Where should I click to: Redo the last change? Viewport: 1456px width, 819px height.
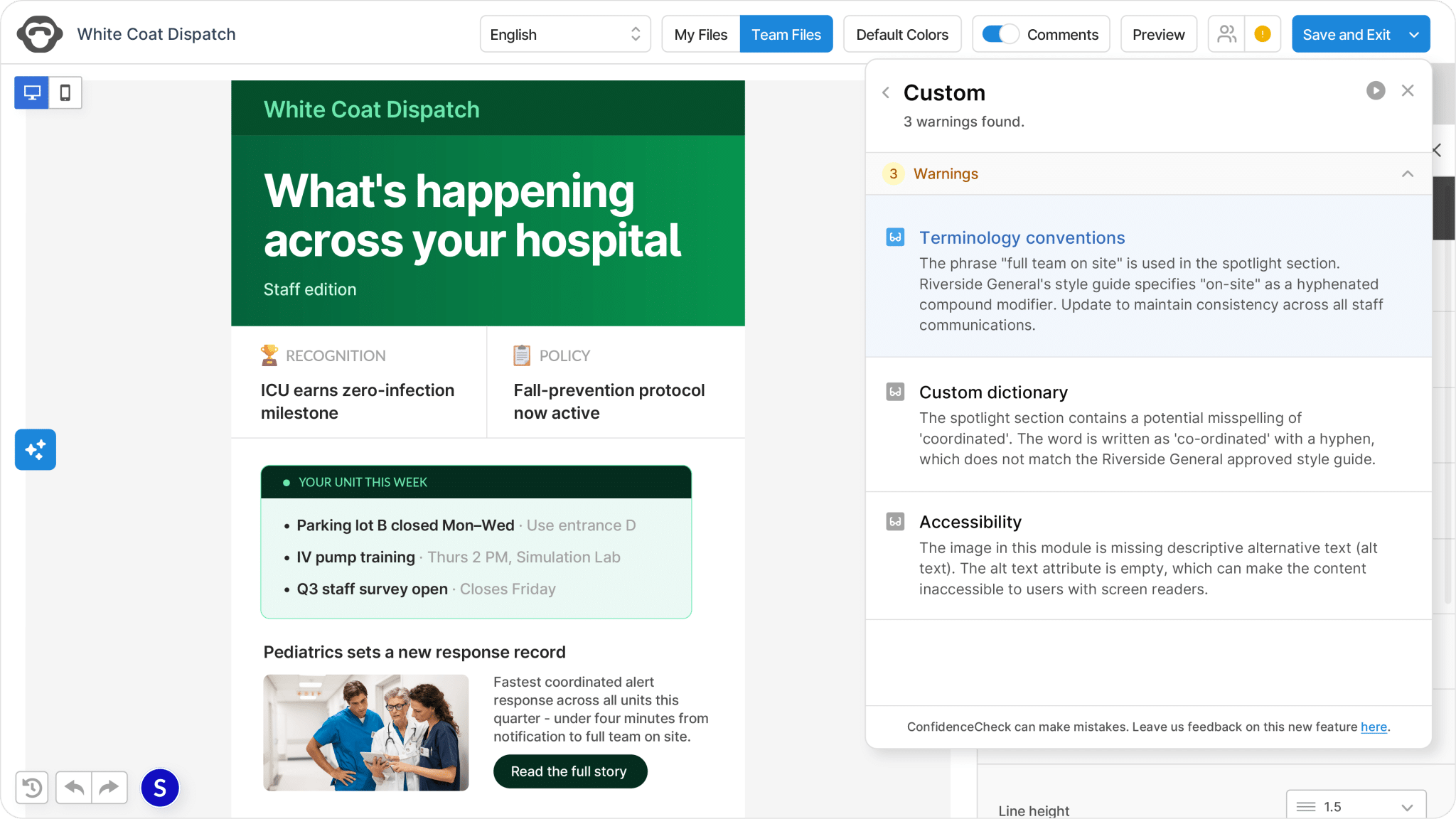109,788
